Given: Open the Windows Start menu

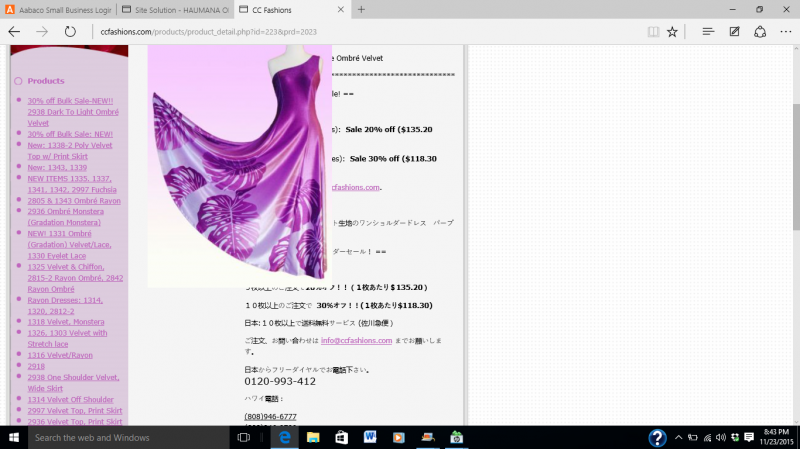Looking at the screenshot, I should (14, 438).
